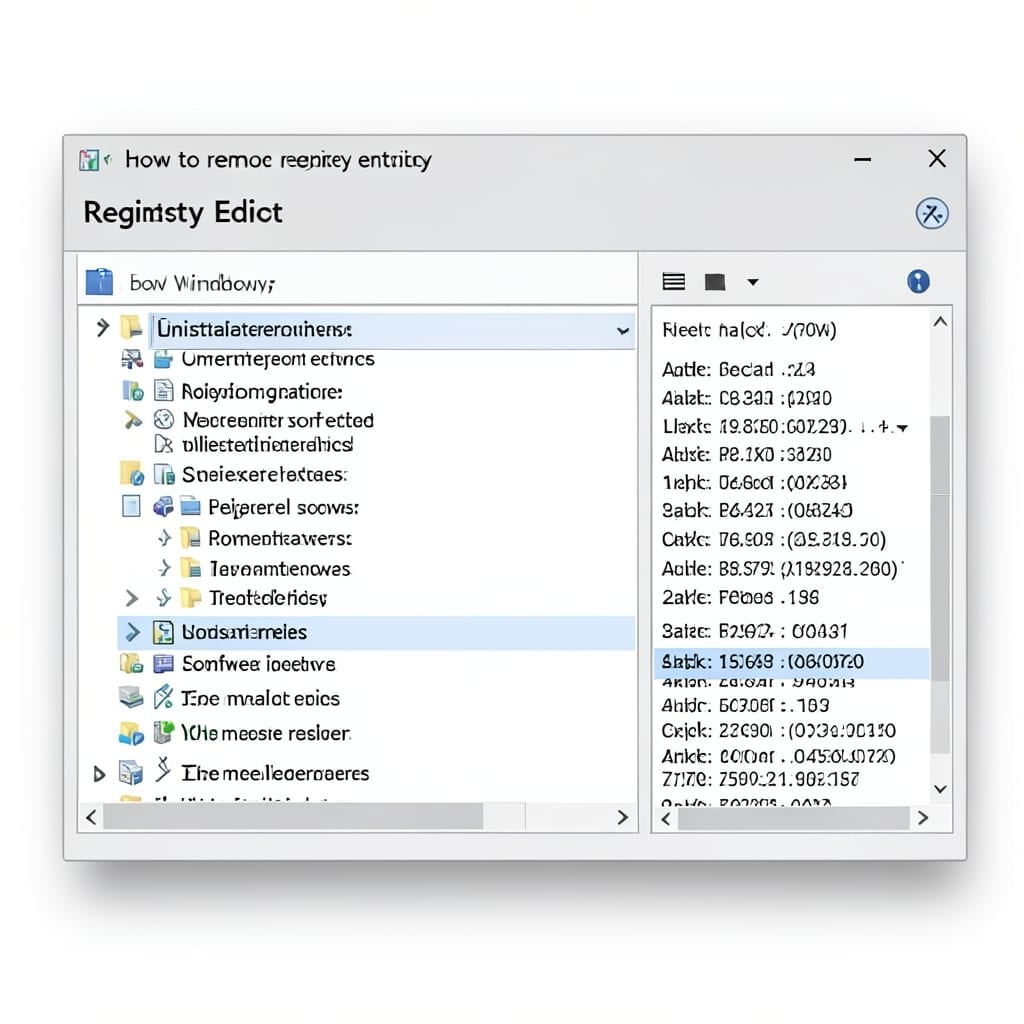The width and height of the screenshot is (1024, 1024).
Task: Select the Sonfwee ioeetive tree item
Action: point(259,664)
